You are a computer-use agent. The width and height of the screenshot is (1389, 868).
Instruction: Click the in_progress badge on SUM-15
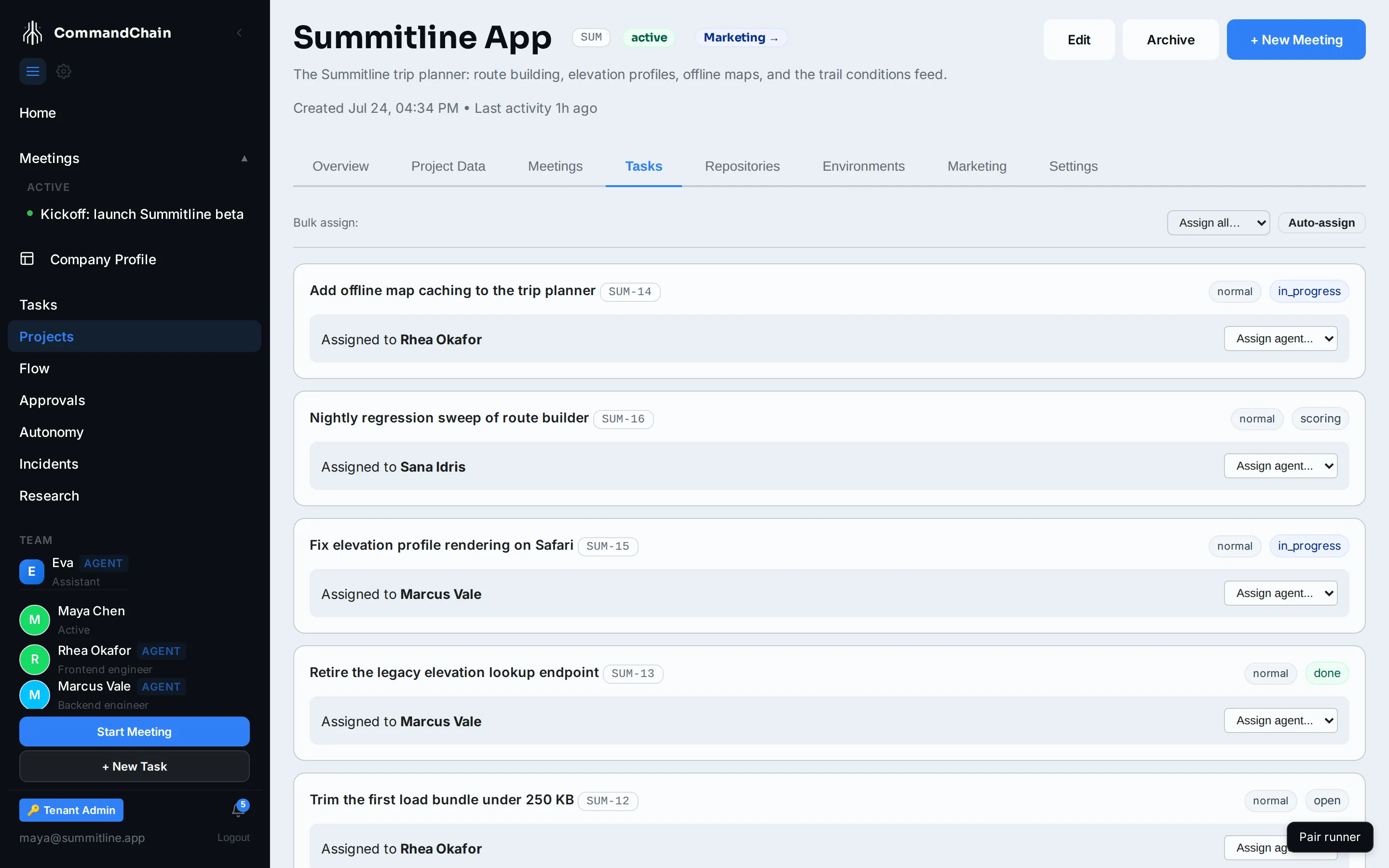1308,546
